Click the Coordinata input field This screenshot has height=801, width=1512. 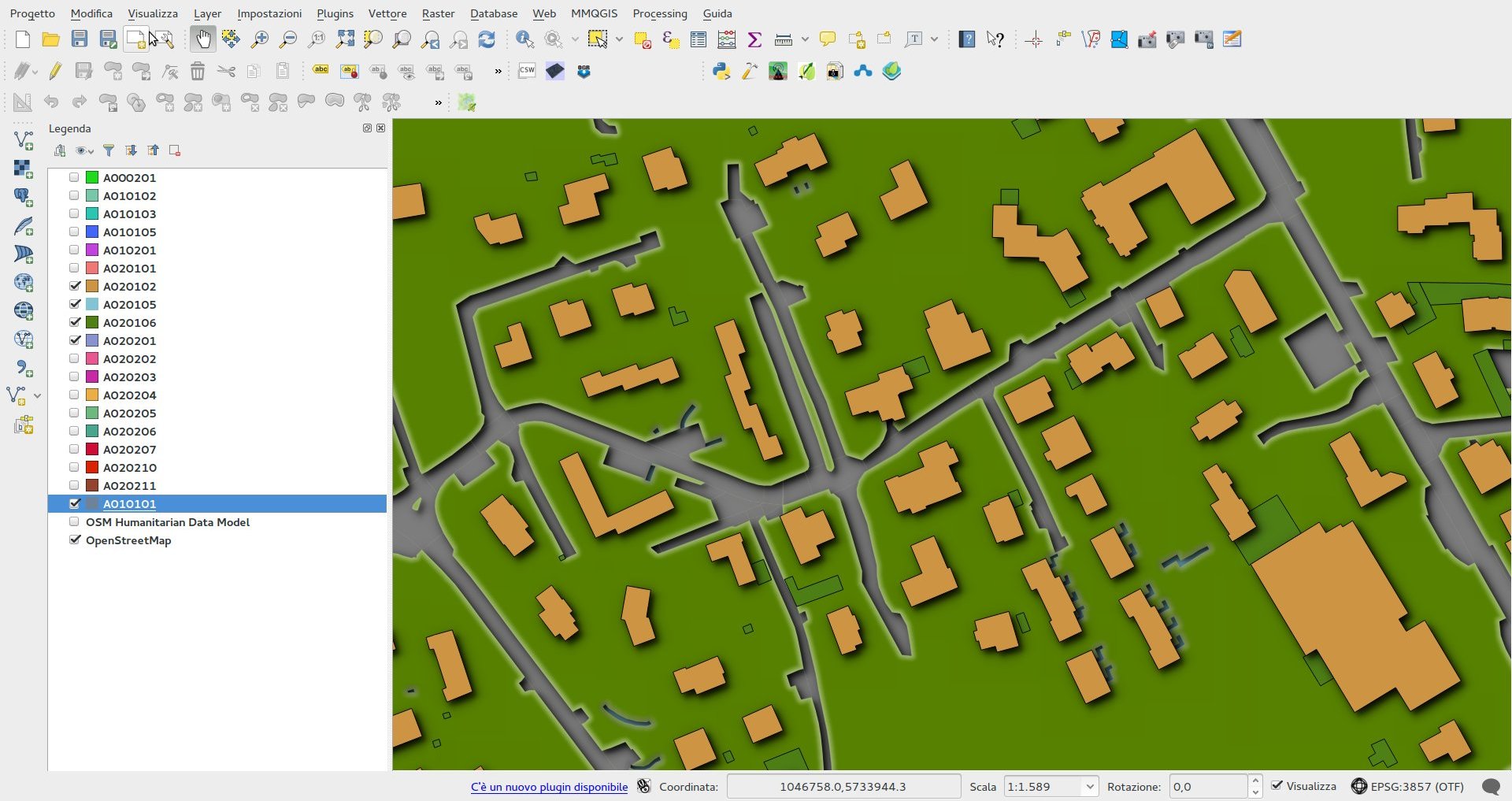click(x=843, y=786)
